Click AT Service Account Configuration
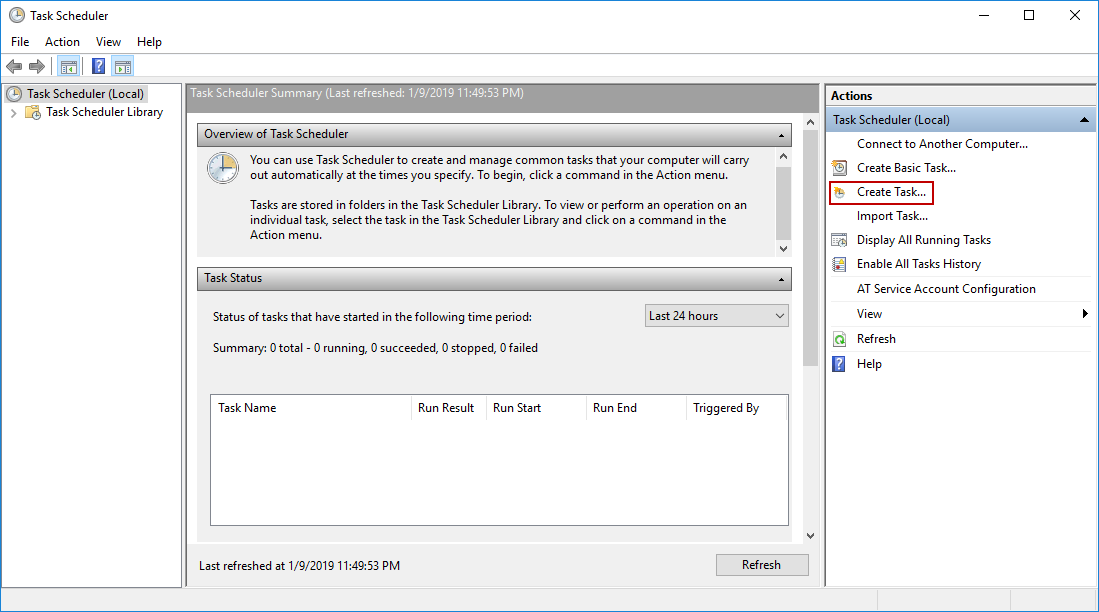The image size is (1099, 612). (946, 289)
